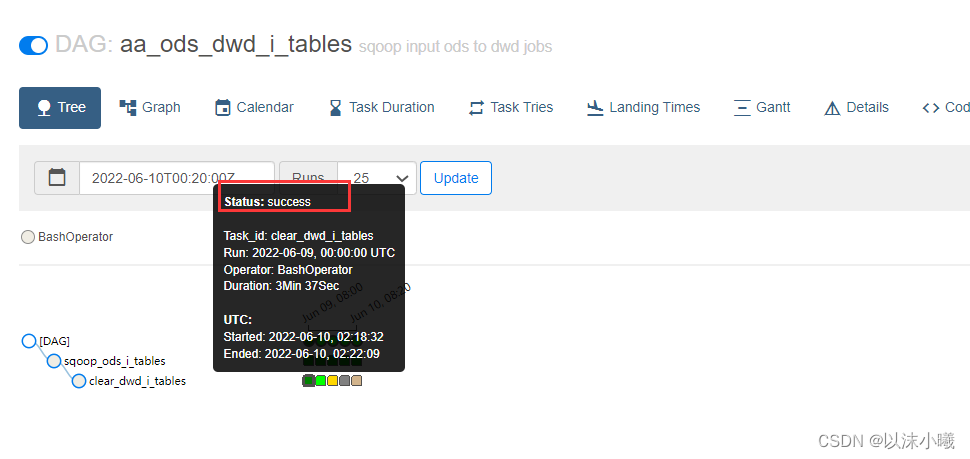Collapse the sqoop_ods_i_tables node circle

[x=54, y=361]
